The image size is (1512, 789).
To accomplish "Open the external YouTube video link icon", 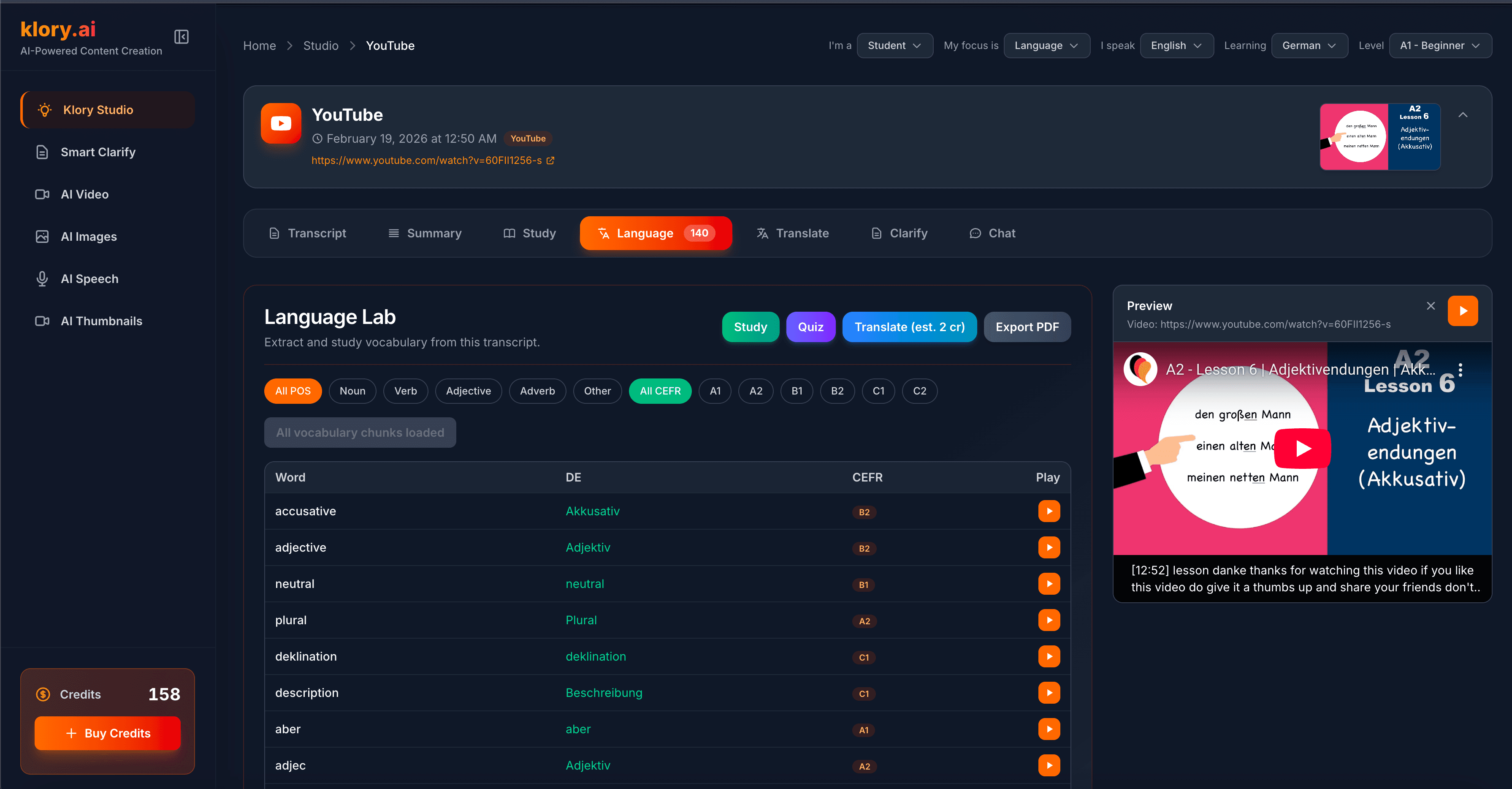I will pos(550,160).
